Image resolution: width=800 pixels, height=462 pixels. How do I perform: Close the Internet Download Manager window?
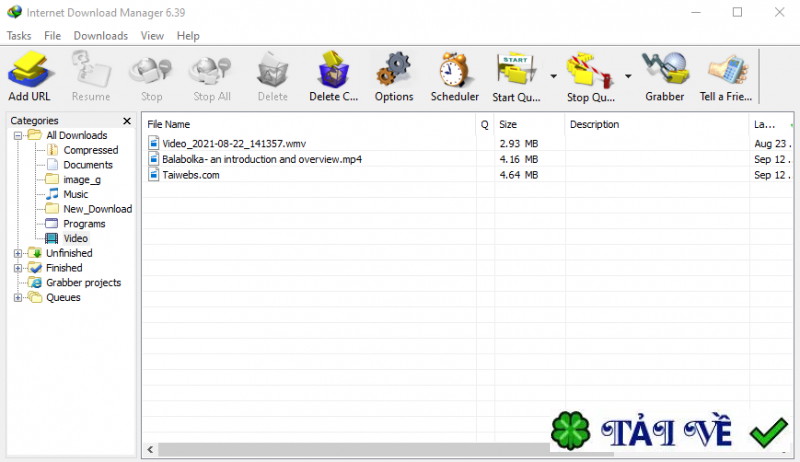(779, 12)
